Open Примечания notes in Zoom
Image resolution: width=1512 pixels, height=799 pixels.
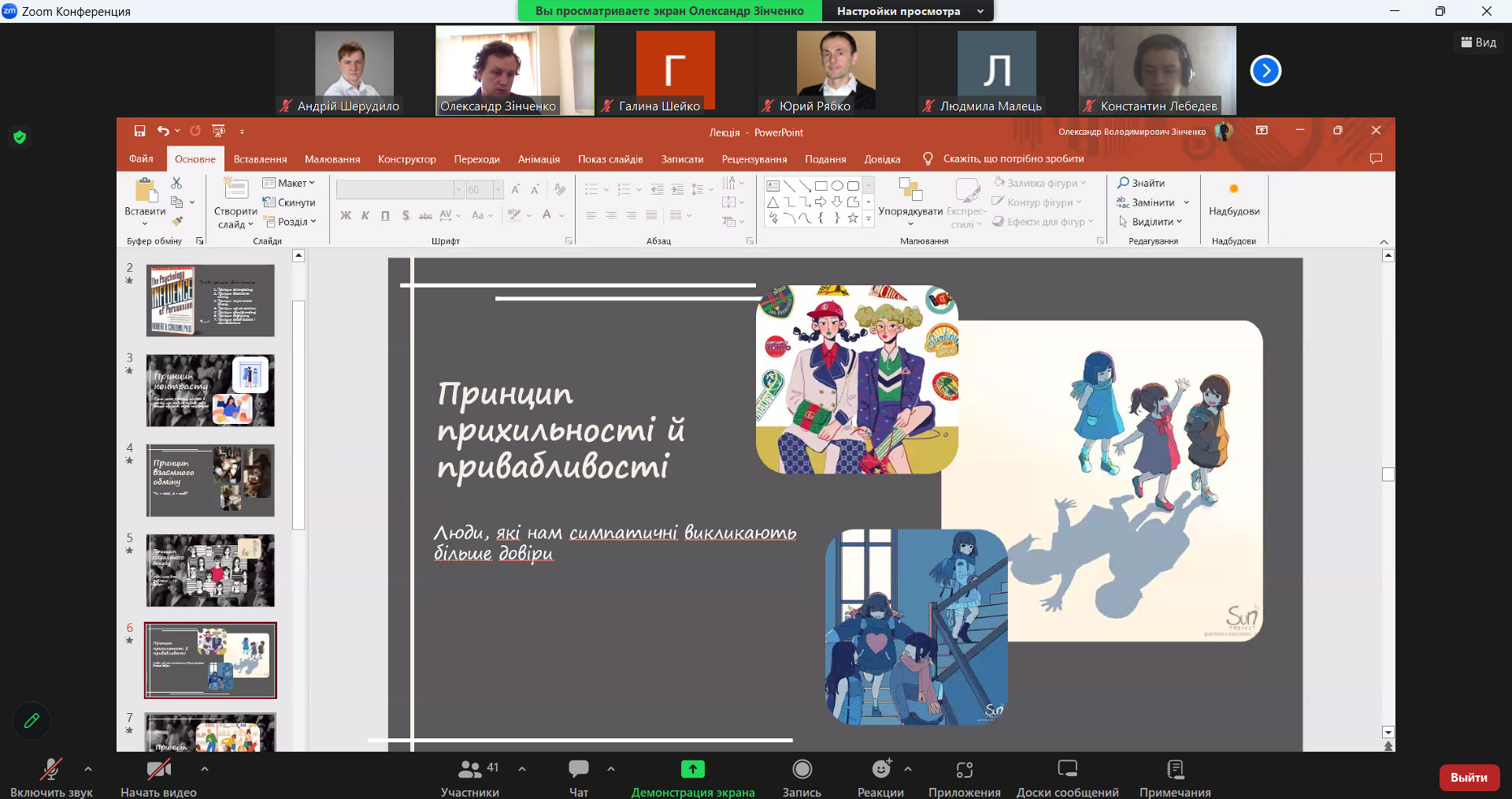(x=1175, y=777)
